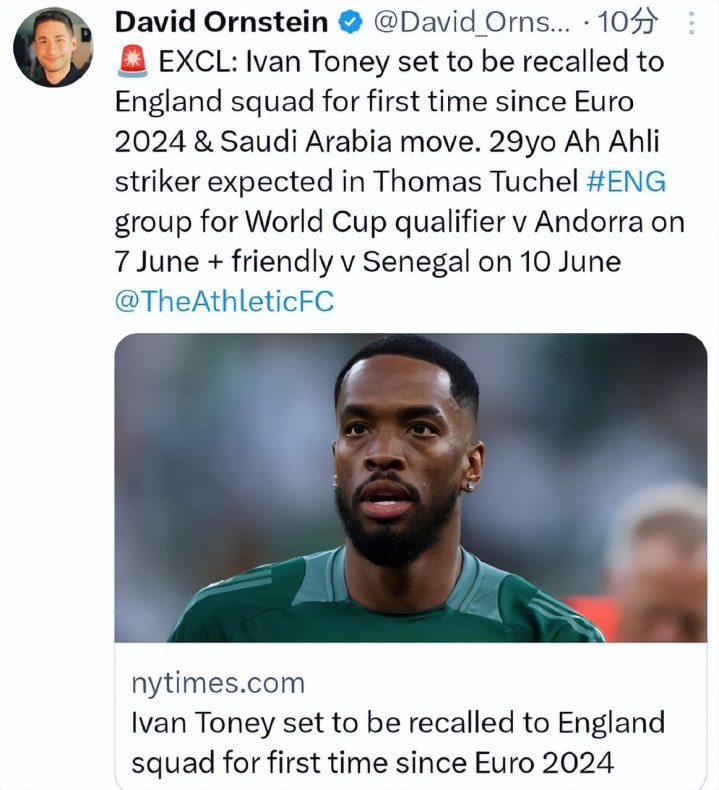This screenshot has height=790, width=719.
Task: Click the nytimes.com source domain
Action: click(217, 683)
